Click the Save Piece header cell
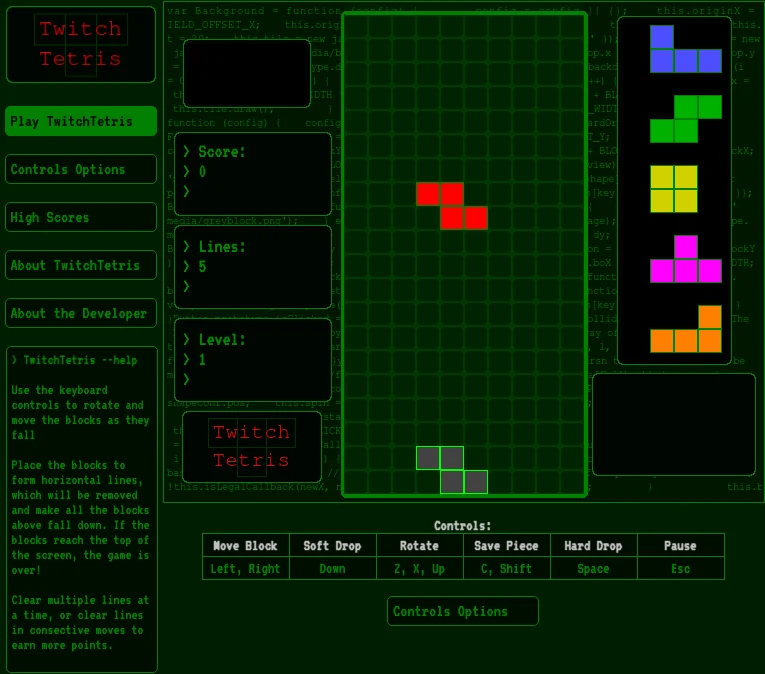This screenshot has width=765, height=674. point(506,546)
